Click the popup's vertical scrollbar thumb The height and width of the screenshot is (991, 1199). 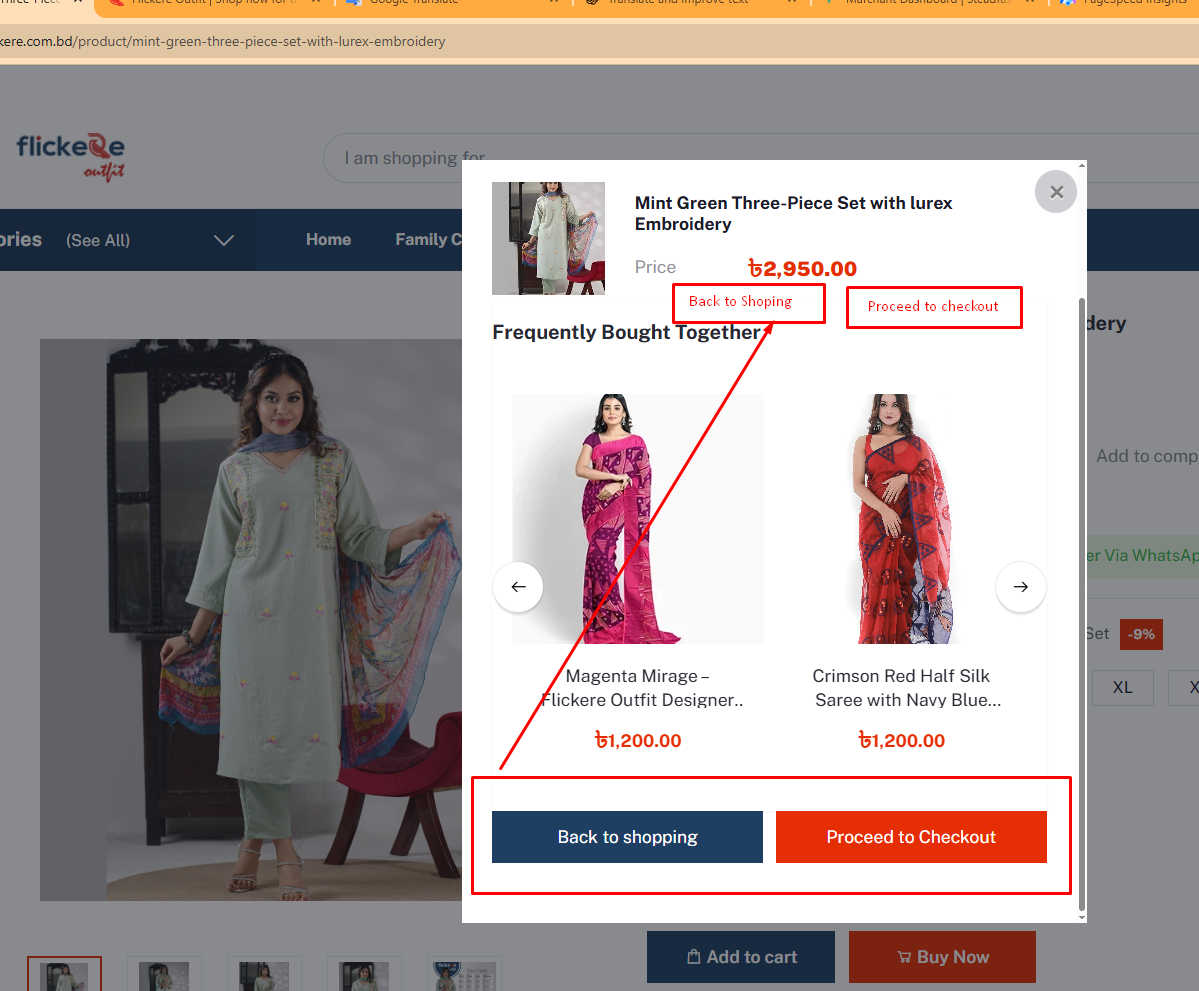[1081, 600]
